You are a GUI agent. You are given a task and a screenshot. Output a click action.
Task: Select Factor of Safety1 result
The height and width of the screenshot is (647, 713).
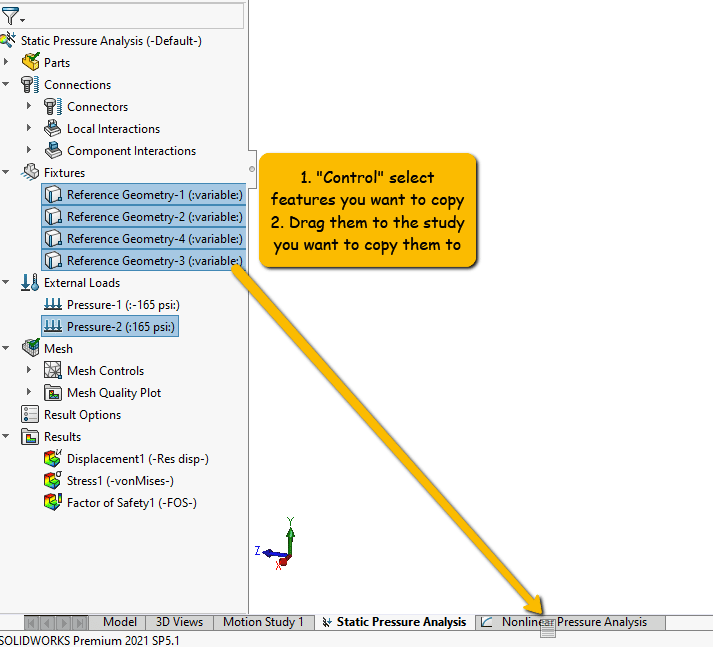click(131, 503)
